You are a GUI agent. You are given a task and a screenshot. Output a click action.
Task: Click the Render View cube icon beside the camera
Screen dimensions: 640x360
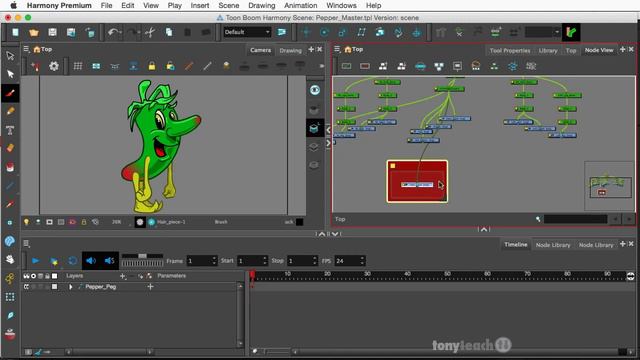pos(314,129)
